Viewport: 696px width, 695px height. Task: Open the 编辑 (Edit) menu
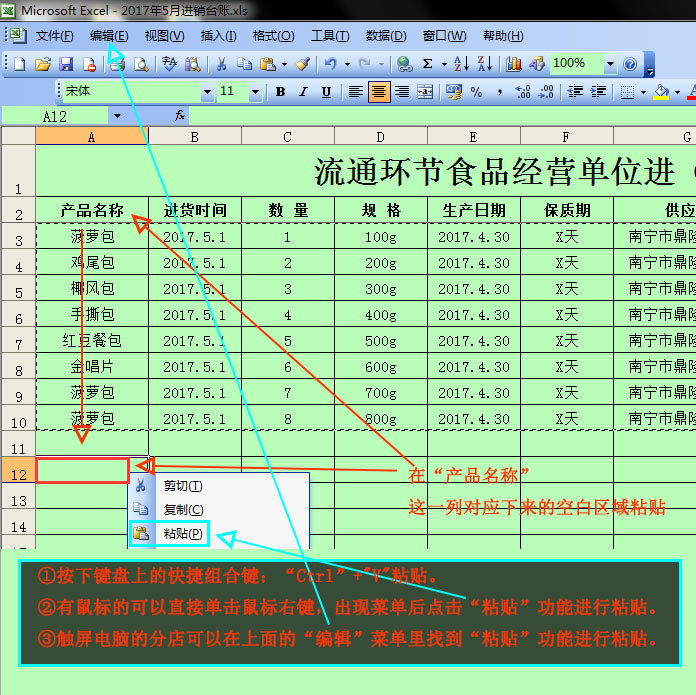click(108, 36)
